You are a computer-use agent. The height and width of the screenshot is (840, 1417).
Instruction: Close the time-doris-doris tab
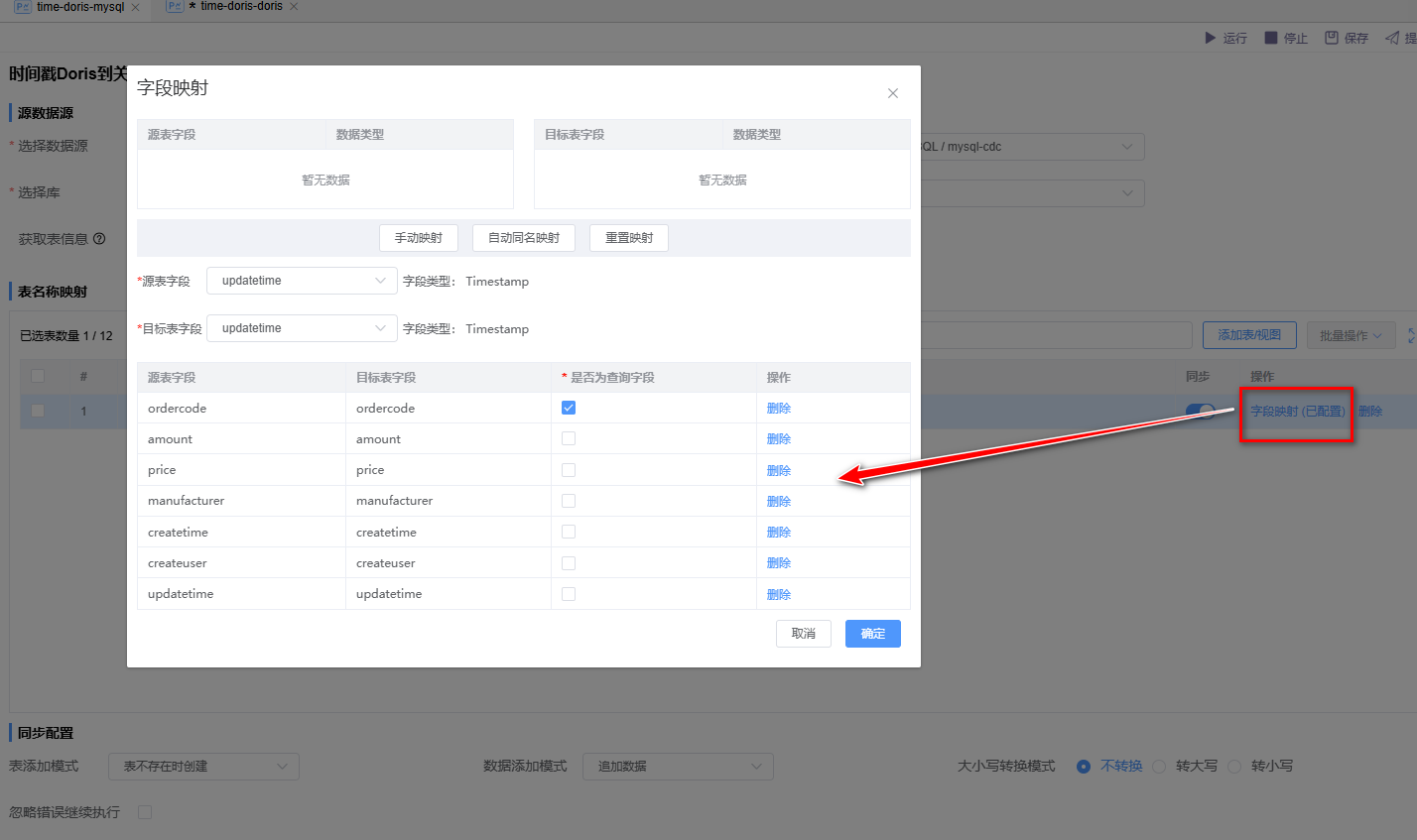click(294, 7)
